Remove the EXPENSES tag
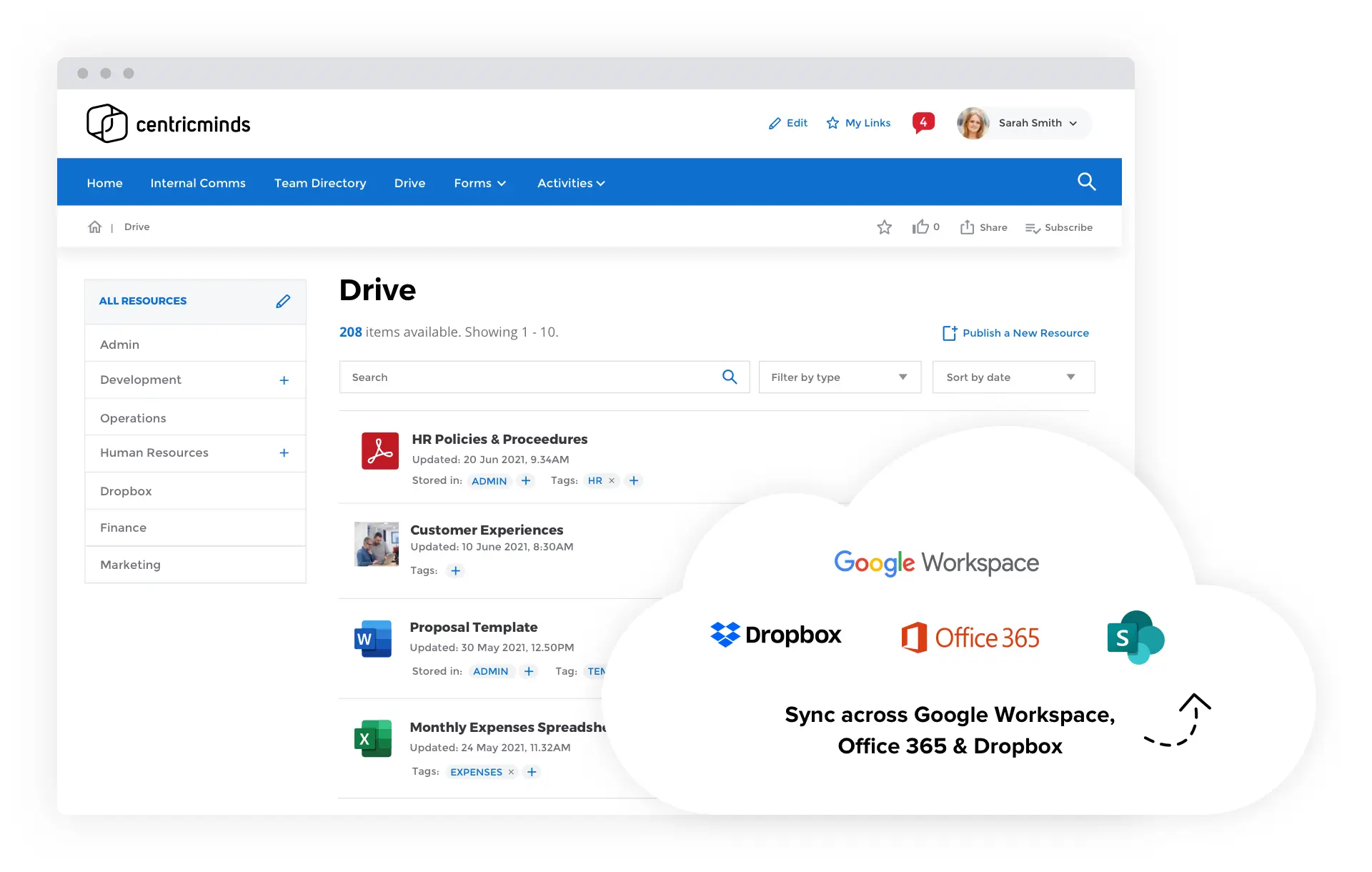The width and height of the screenshot is (1372, 872). pos(511,772)
